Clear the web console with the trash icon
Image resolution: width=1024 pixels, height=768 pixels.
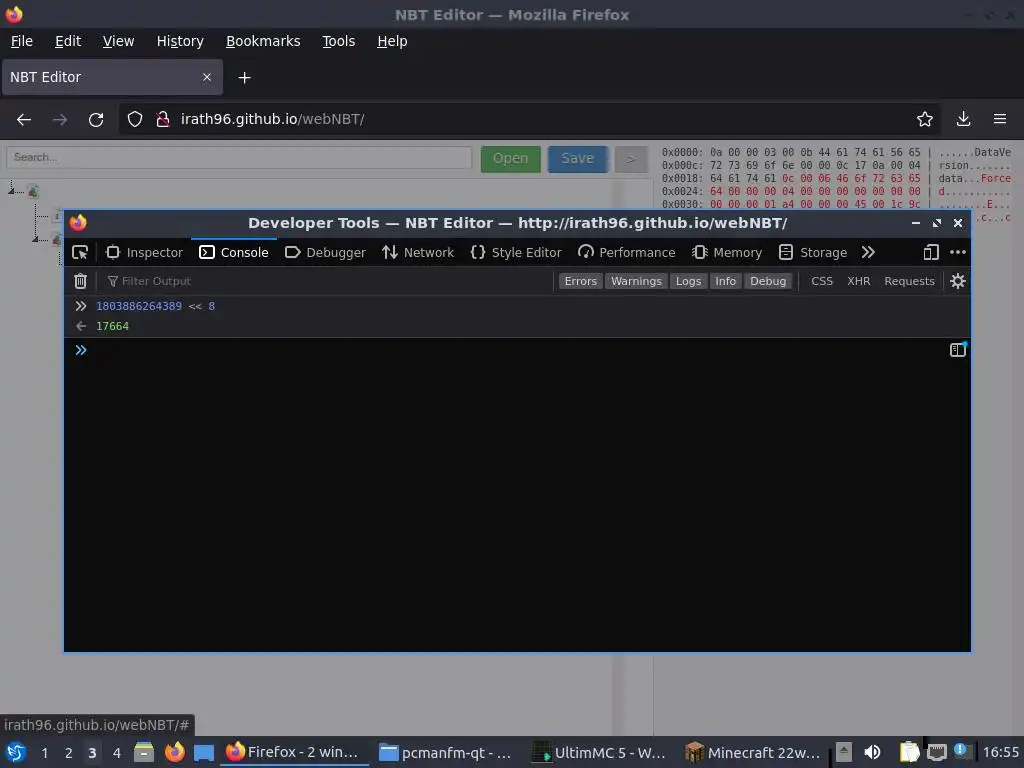[x=80, y=281]
